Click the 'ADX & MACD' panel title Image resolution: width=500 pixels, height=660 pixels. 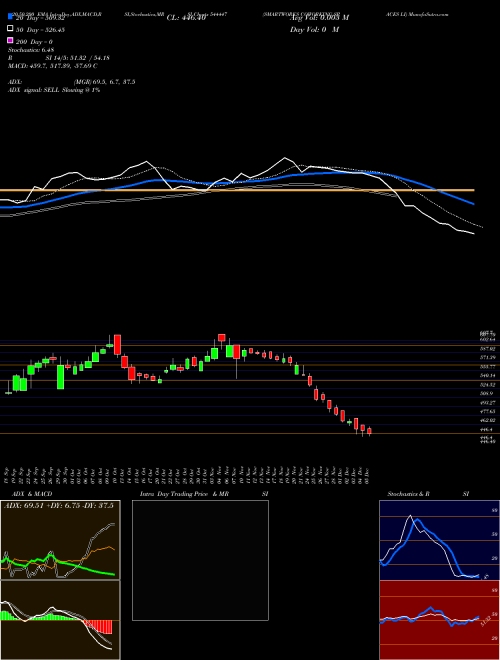click(32, 494)
